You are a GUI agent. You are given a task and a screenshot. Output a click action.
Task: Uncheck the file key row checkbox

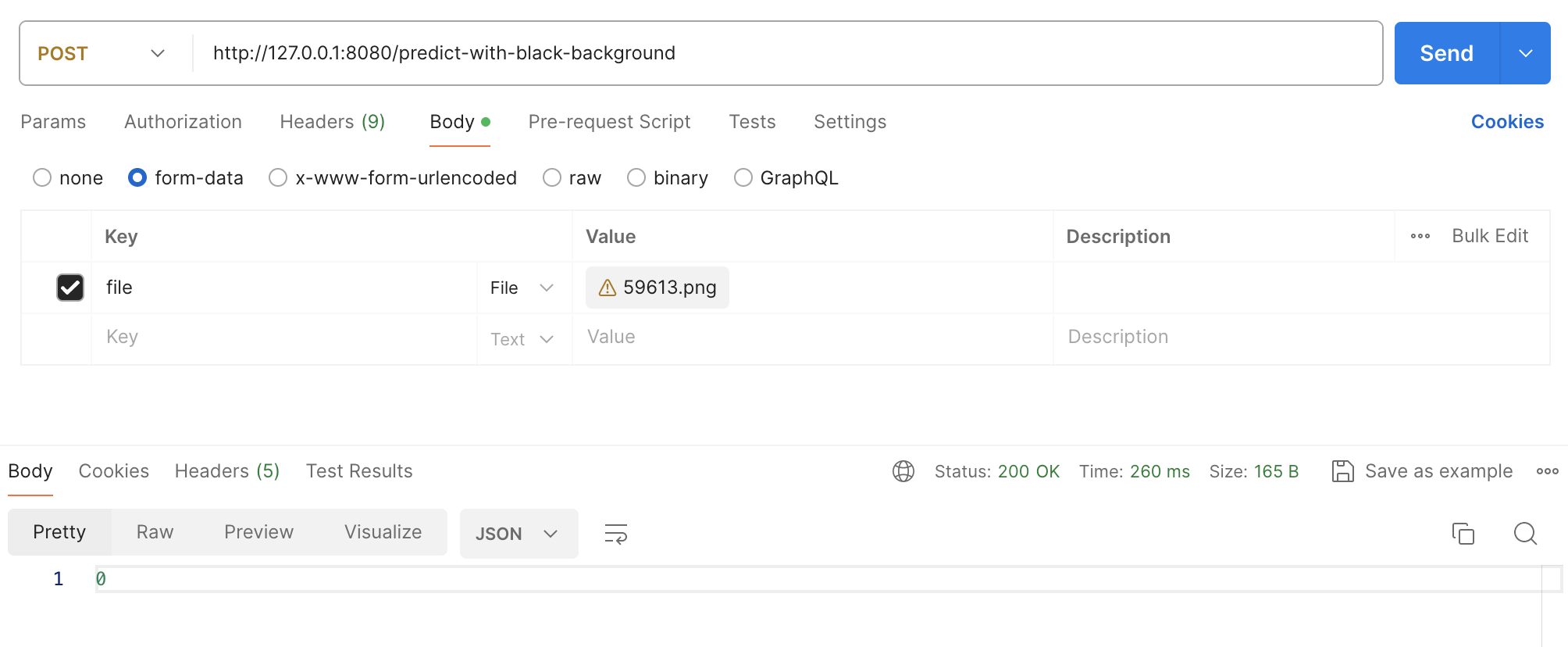click(x=70, y=288)
